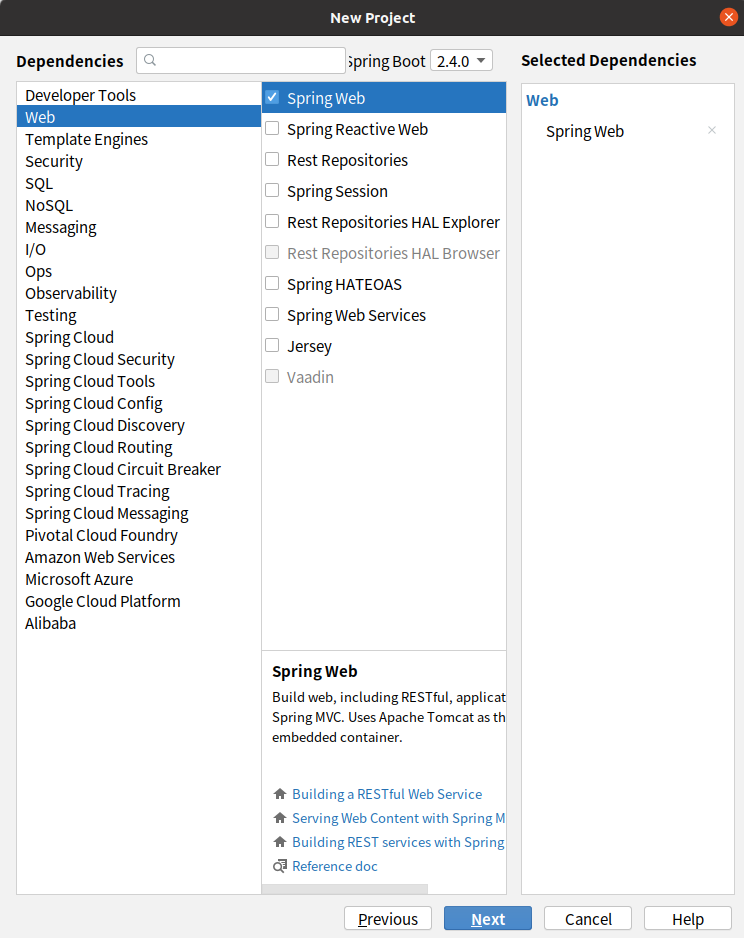This screenshot has height=938, width=744.
Task: Open the Reference doc link
Action: coord(335,866)
